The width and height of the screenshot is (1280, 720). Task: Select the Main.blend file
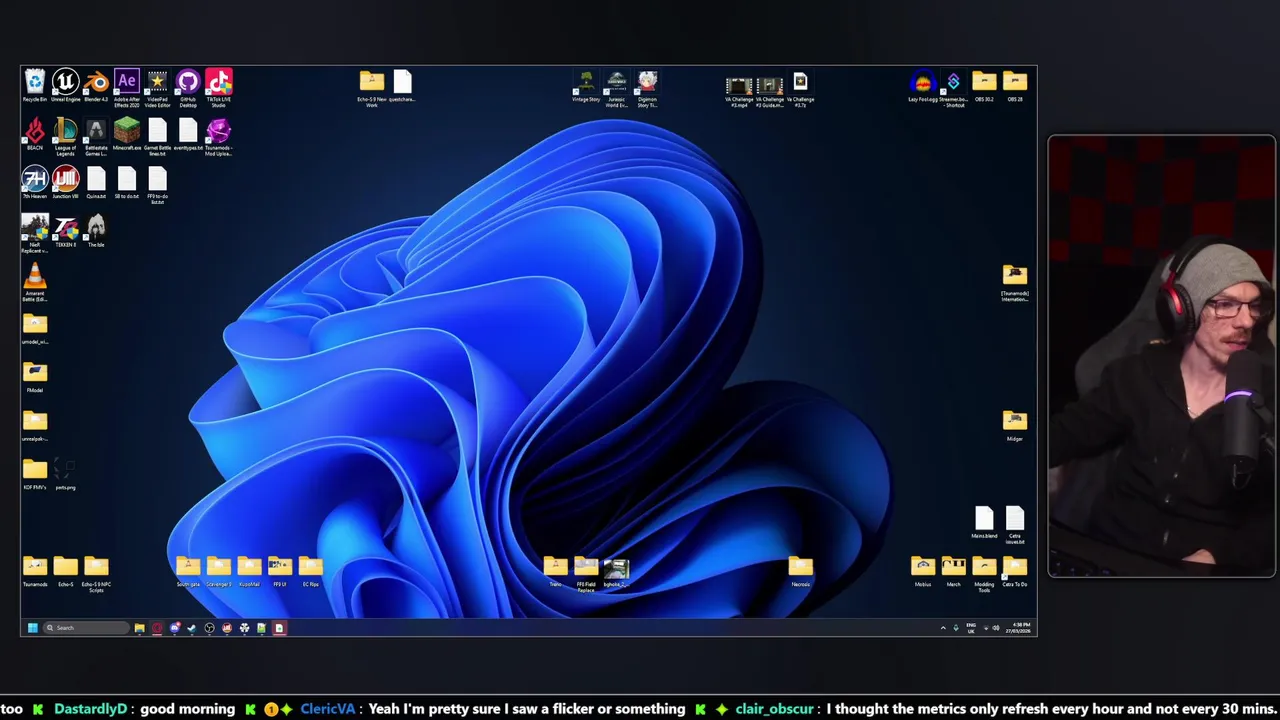(984, 523)
